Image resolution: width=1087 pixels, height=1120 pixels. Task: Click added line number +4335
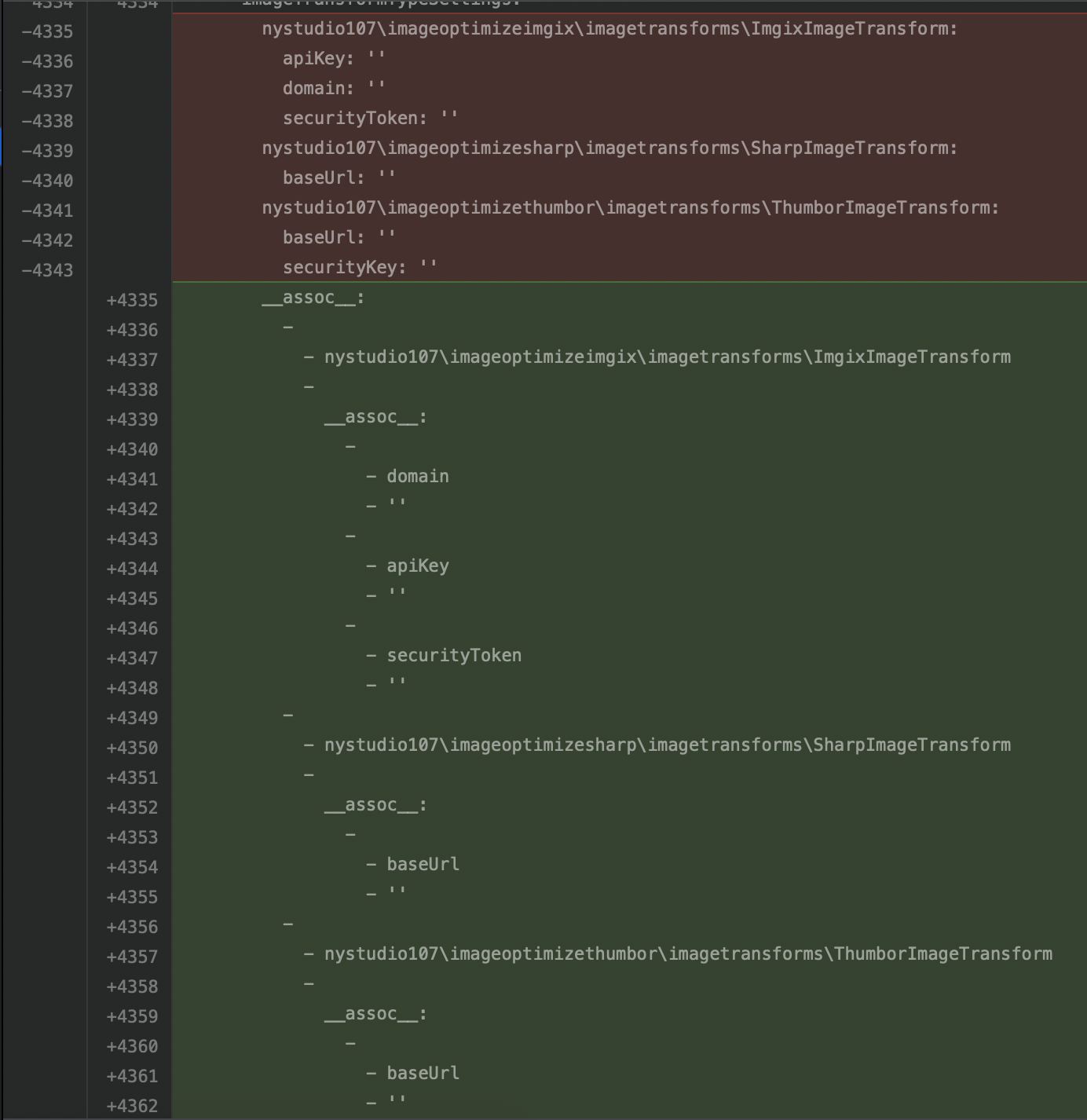132,301
